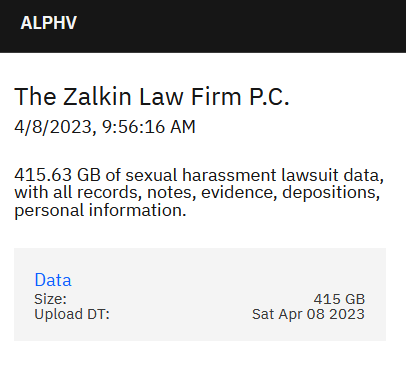Click the Upload DT: label
Viewport: 406px width, 370px height.
click(72, 314)
